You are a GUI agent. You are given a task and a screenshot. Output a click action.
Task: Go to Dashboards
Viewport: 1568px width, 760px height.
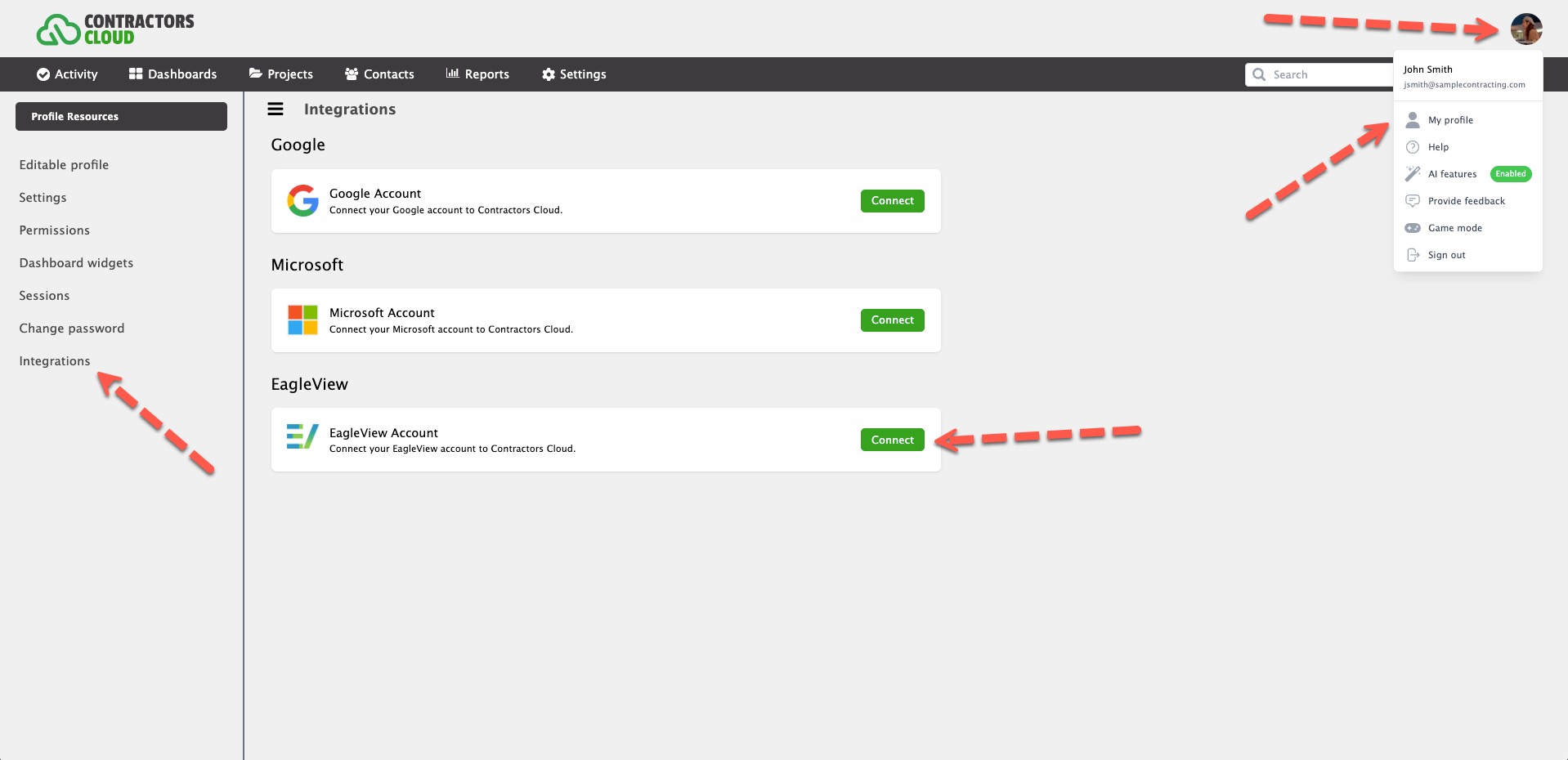(x=172, y=74)
